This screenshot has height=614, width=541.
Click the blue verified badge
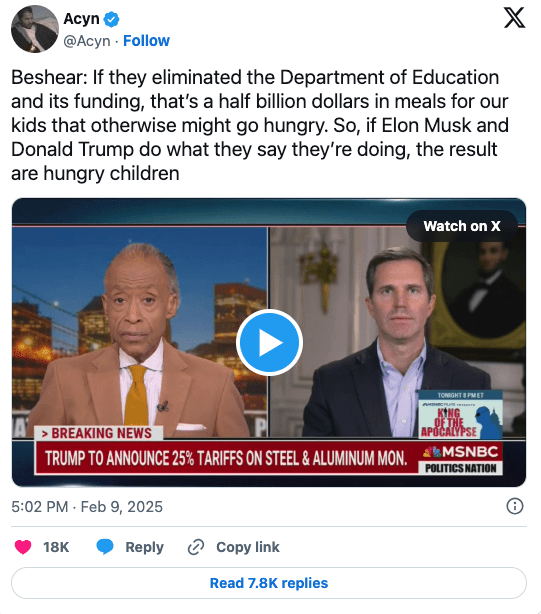point(112,19)
